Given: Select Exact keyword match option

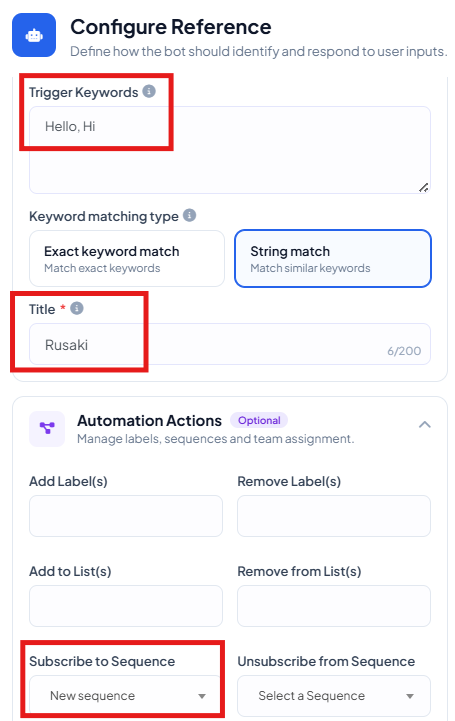Looking at the screenshot, I should click(127, 258).
